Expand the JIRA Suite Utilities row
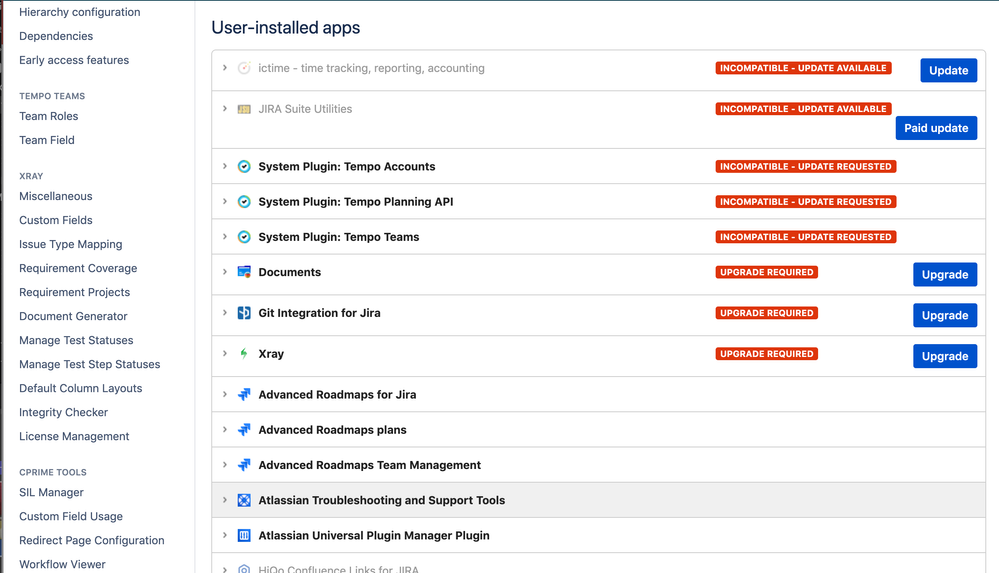Viewport: 999px width, 573px height. click(225, 108)
